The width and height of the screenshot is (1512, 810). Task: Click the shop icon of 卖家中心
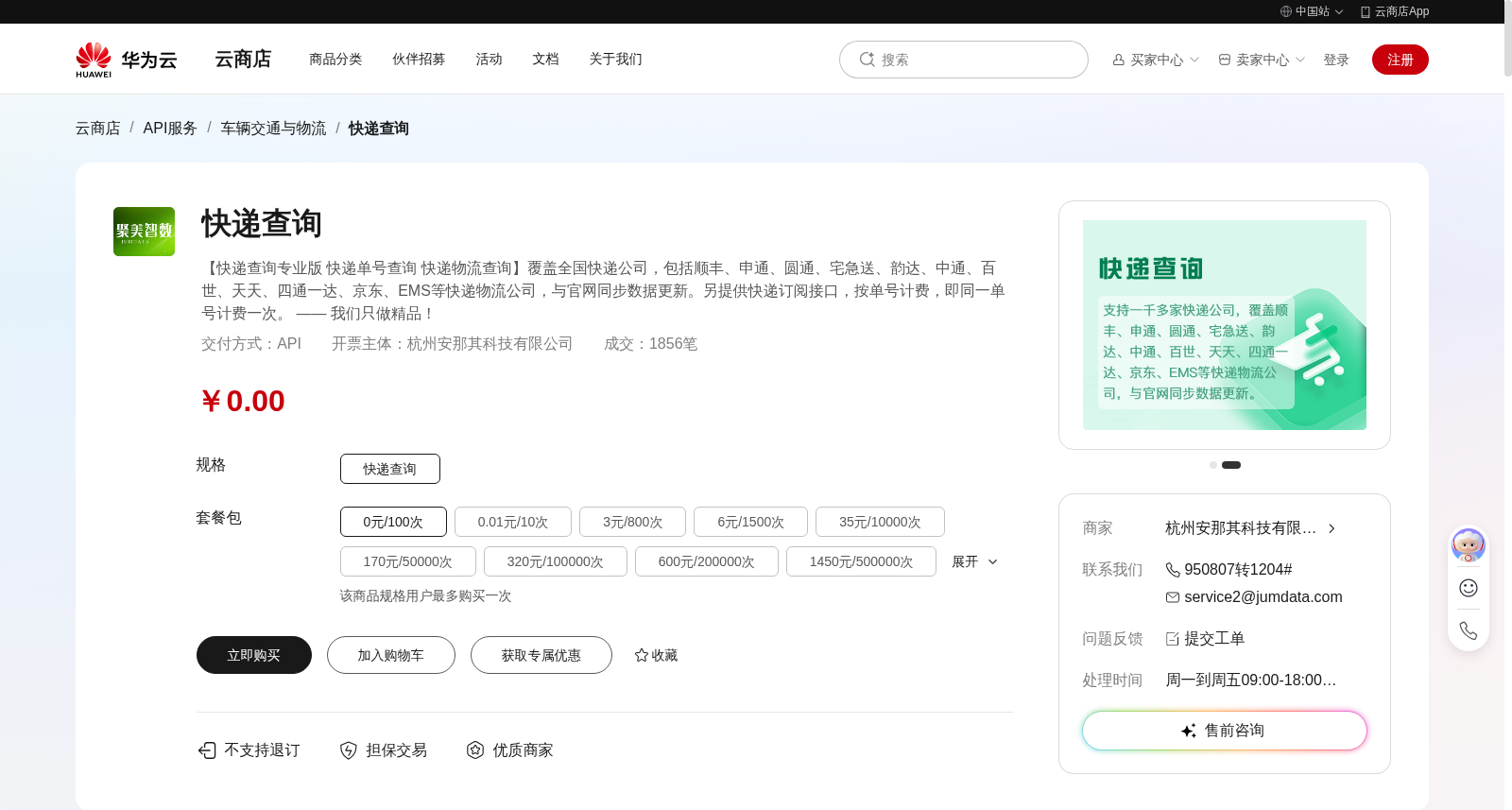click(1225, 60)
